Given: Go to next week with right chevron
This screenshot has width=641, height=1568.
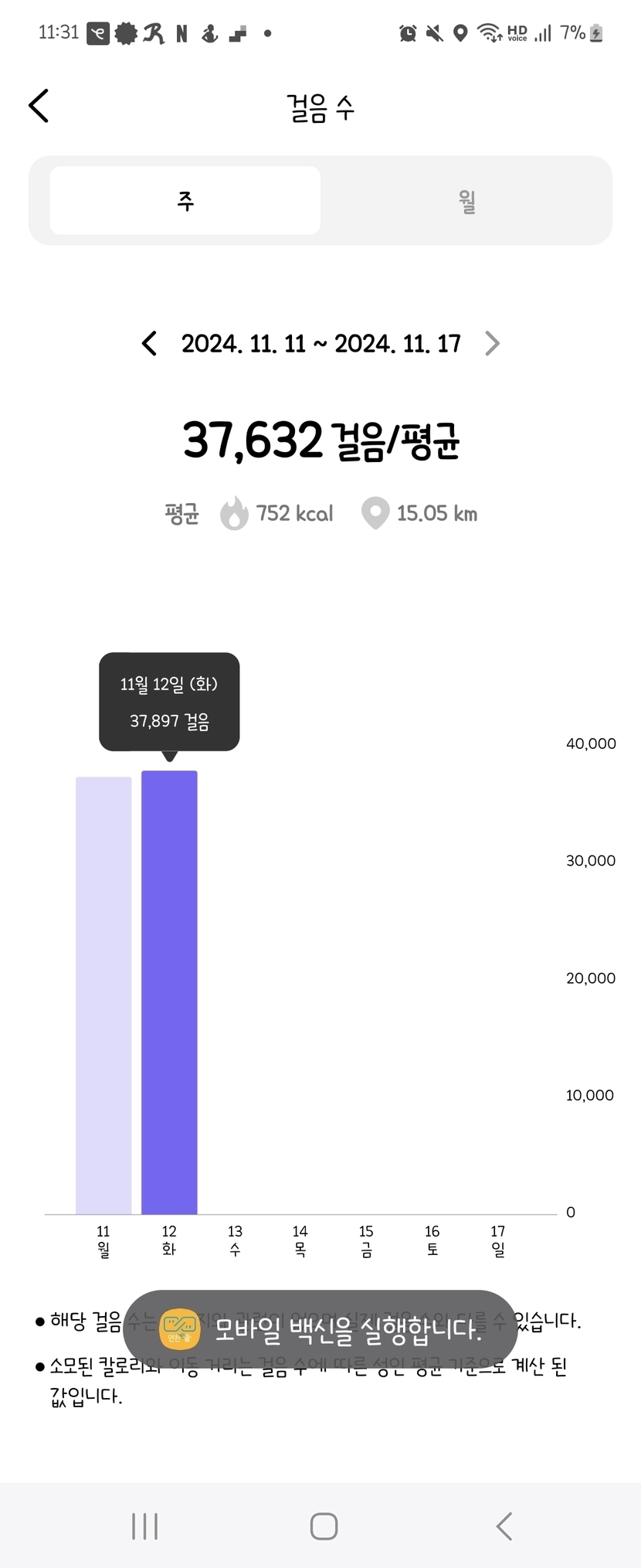Looking at the screenshot, I should 492,343.
